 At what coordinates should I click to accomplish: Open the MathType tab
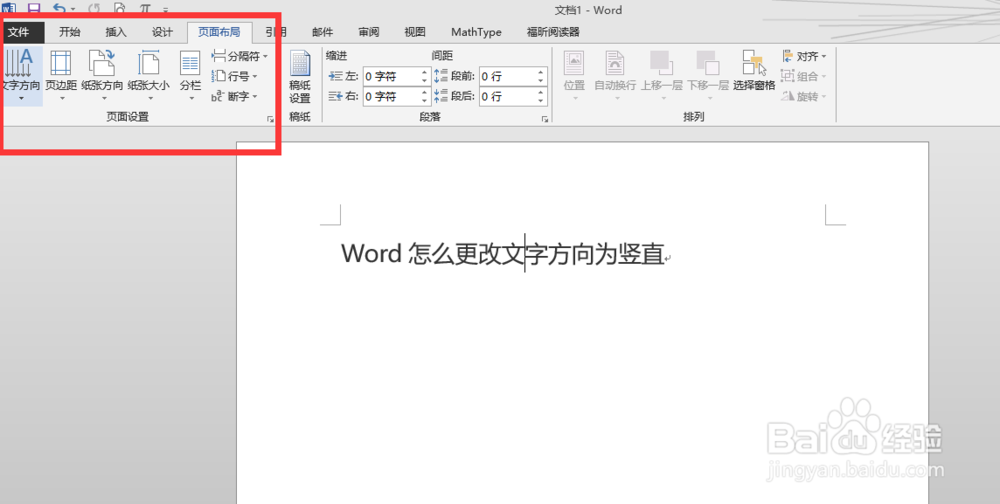(x=476, y=32)
